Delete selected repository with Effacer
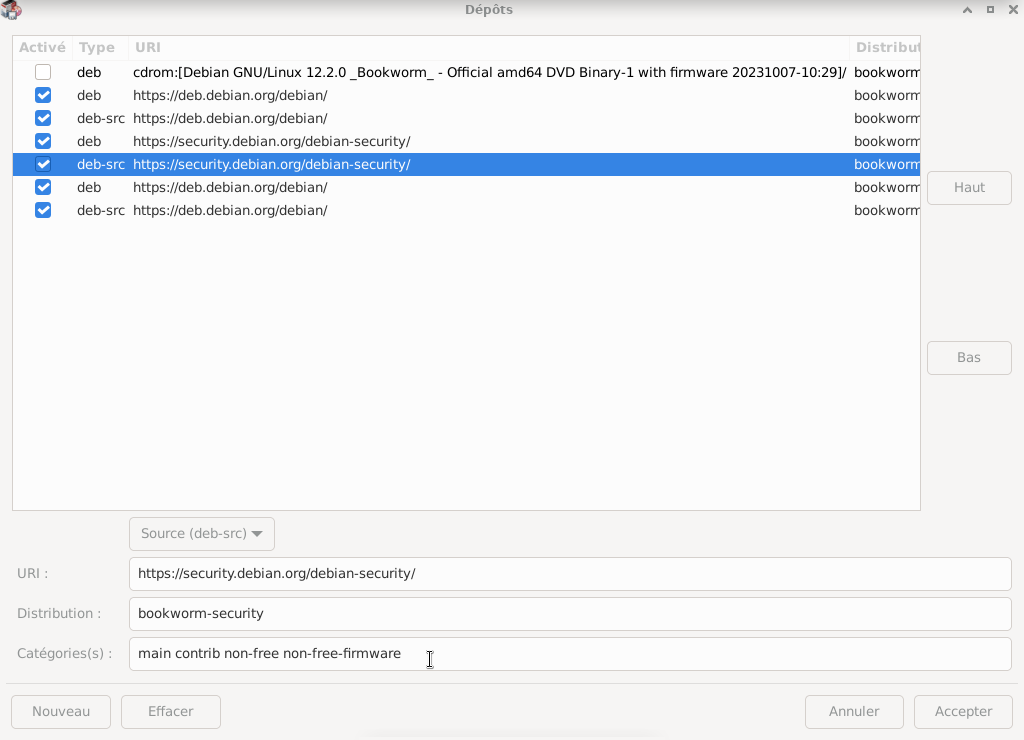This screenshot has height=740, width=1024. click(170, 711)
